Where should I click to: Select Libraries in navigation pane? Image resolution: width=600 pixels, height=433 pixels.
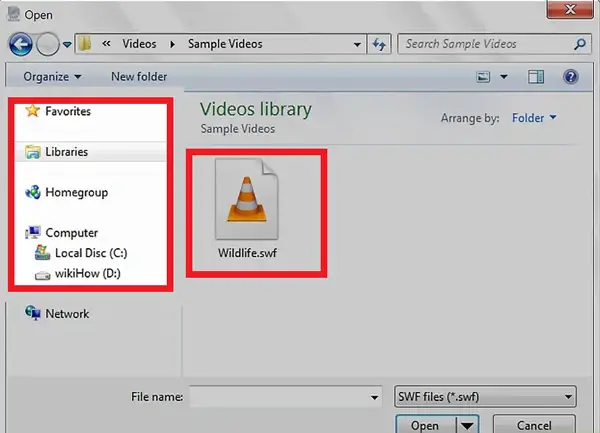(67, 152)
